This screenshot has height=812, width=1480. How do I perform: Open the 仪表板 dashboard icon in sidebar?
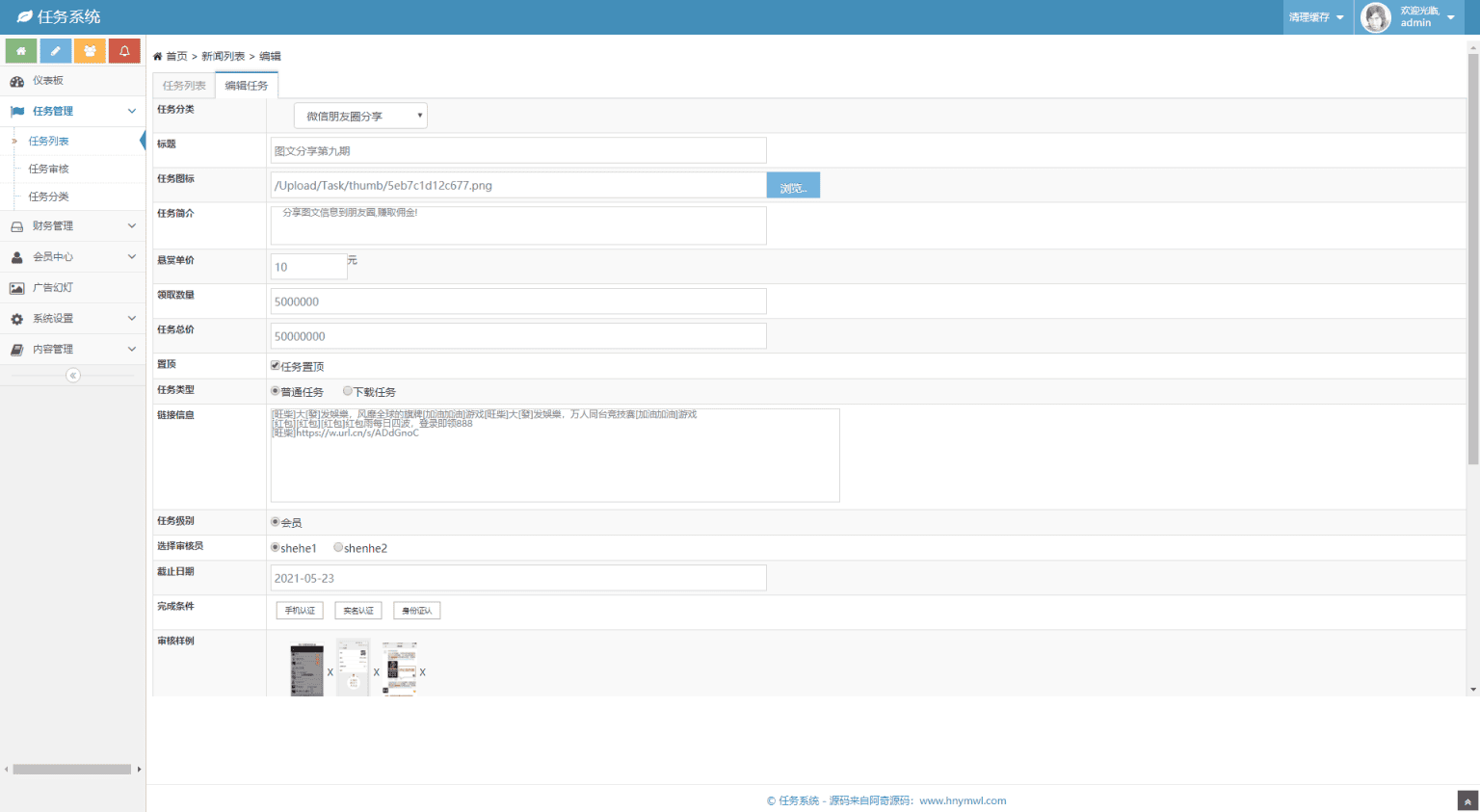tap(16, 81)
